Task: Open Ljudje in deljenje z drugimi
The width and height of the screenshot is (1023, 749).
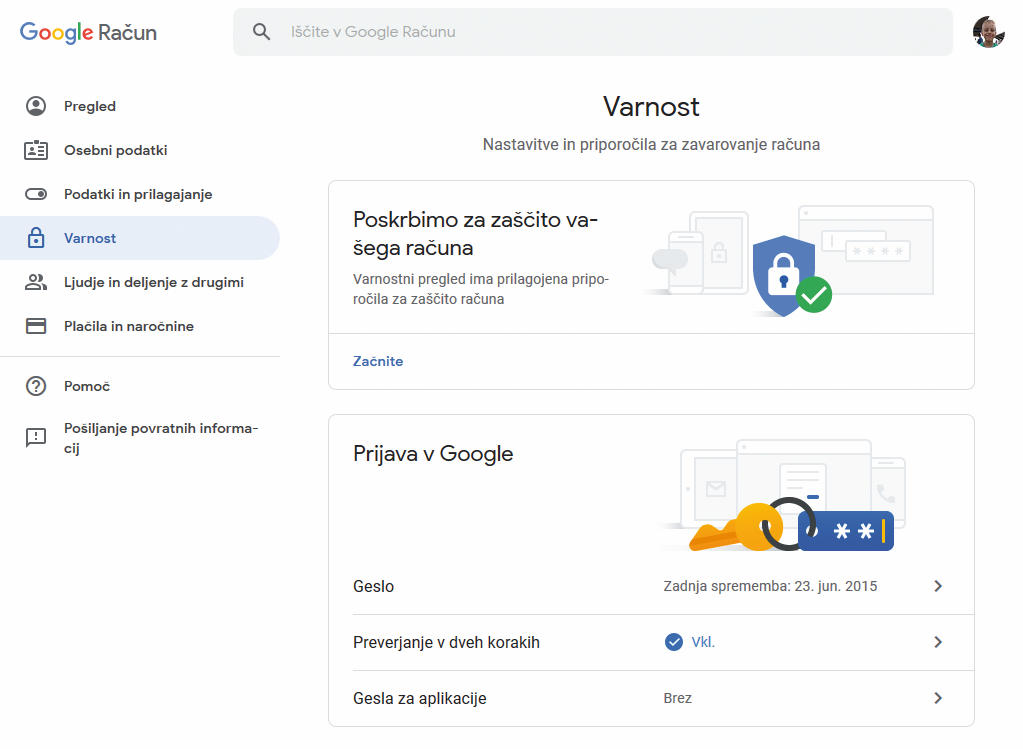Action: (140, 282)
